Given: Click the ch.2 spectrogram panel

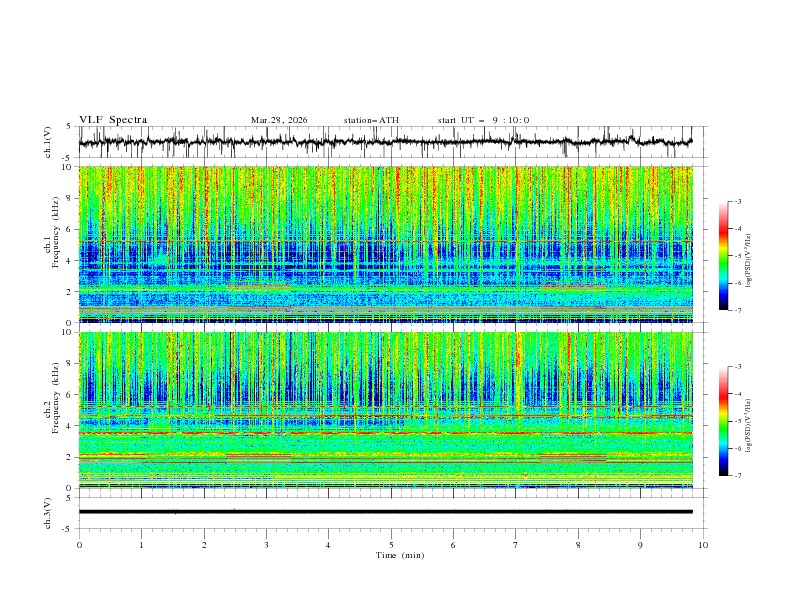Looking at the screenshot, I should [x=386, y=410].
